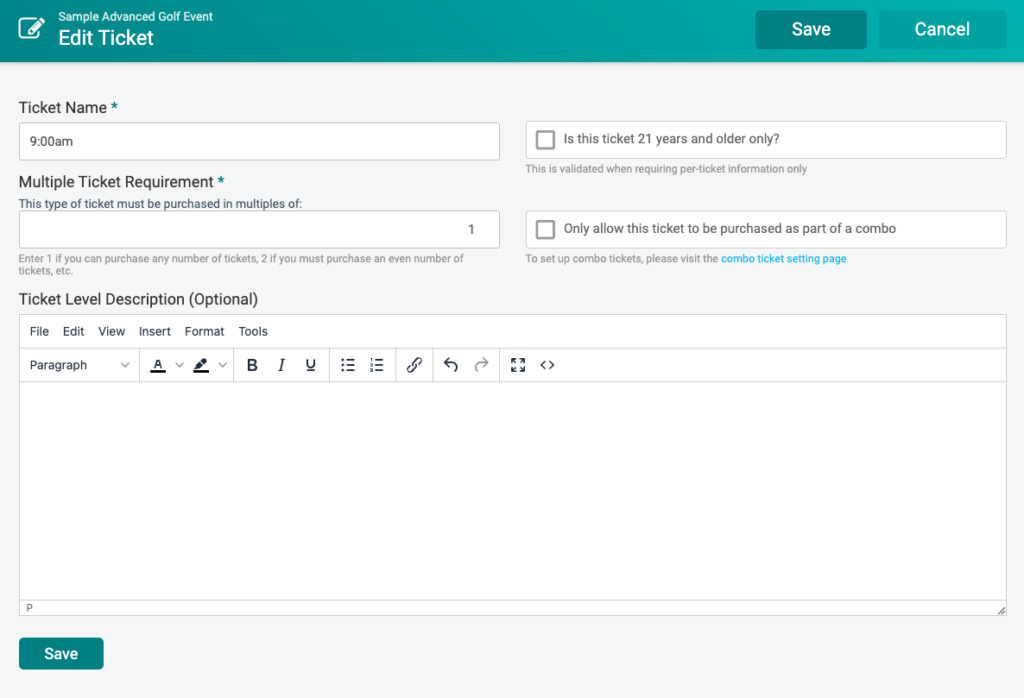This screenshot has width=1024, height=698.
Task: Open the source code view icon
Action: (x=547, y=365)
